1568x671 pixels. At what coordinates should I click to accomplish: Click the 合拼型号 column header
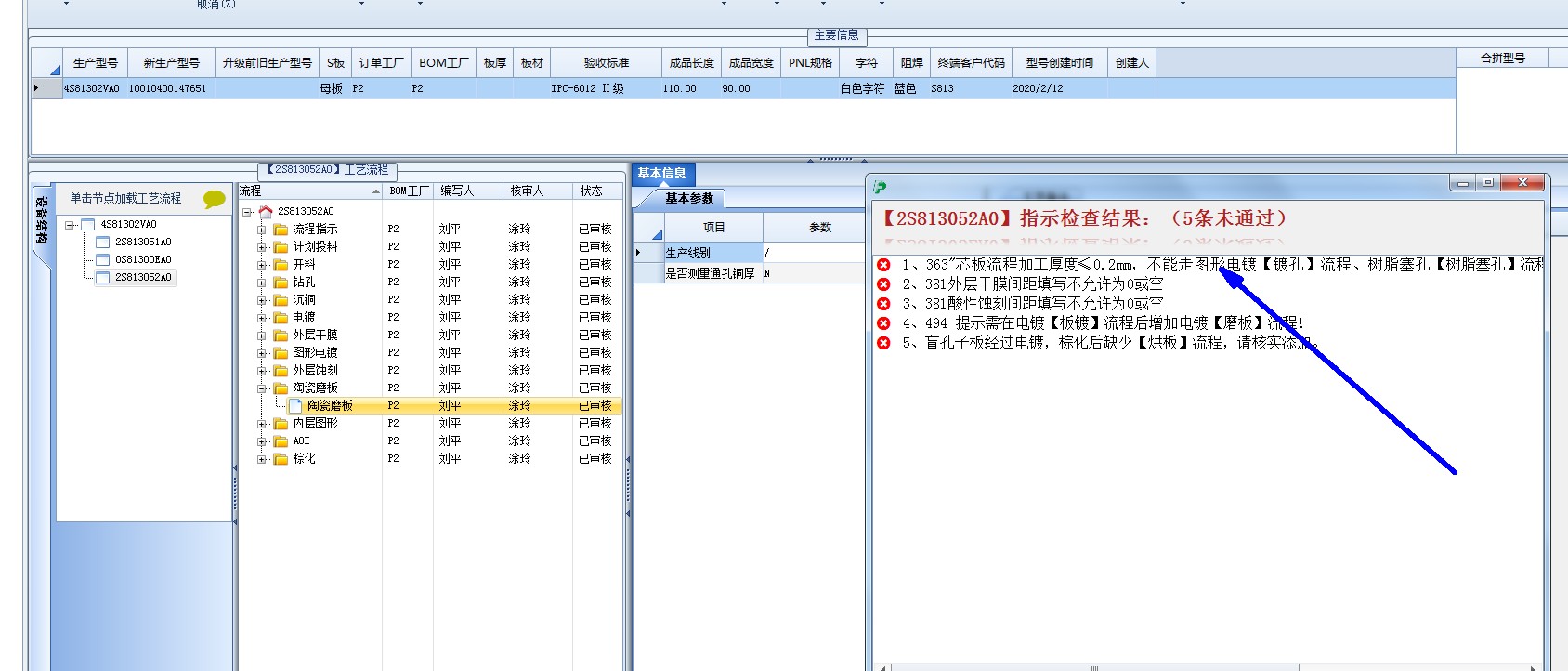1503,59
